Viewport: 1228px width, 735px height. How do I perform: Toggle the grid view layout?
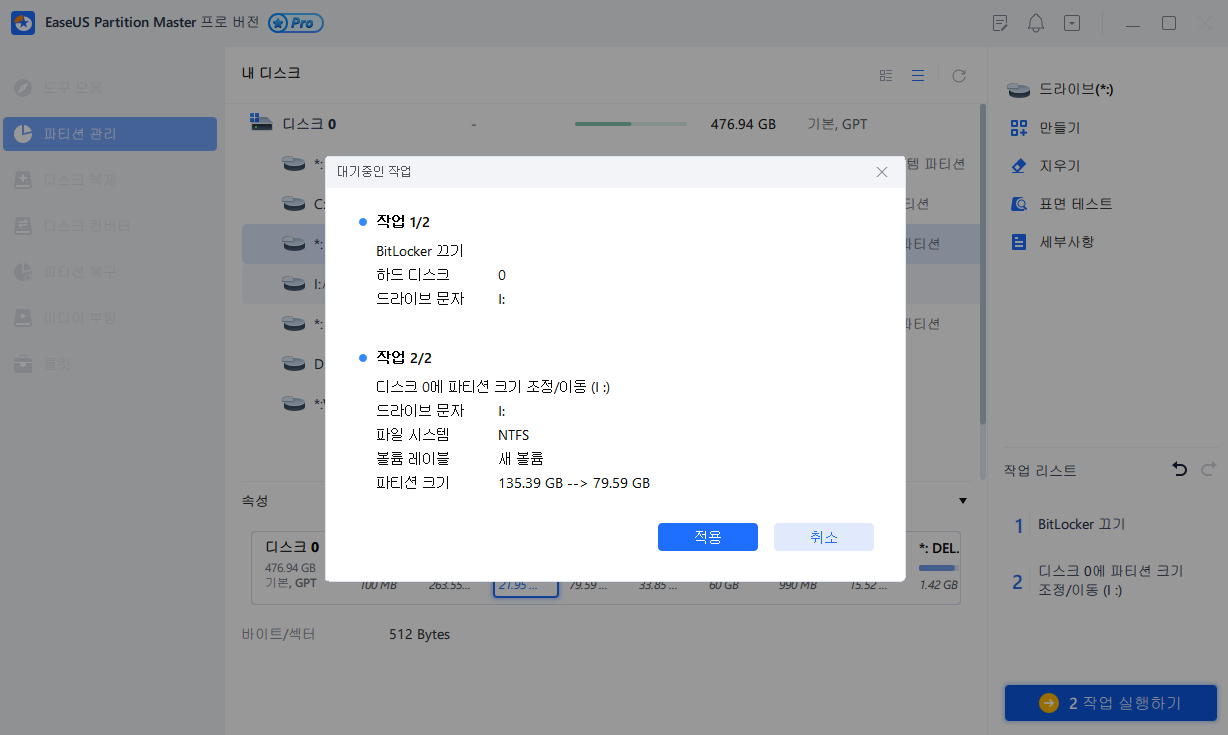coord(886,75)
